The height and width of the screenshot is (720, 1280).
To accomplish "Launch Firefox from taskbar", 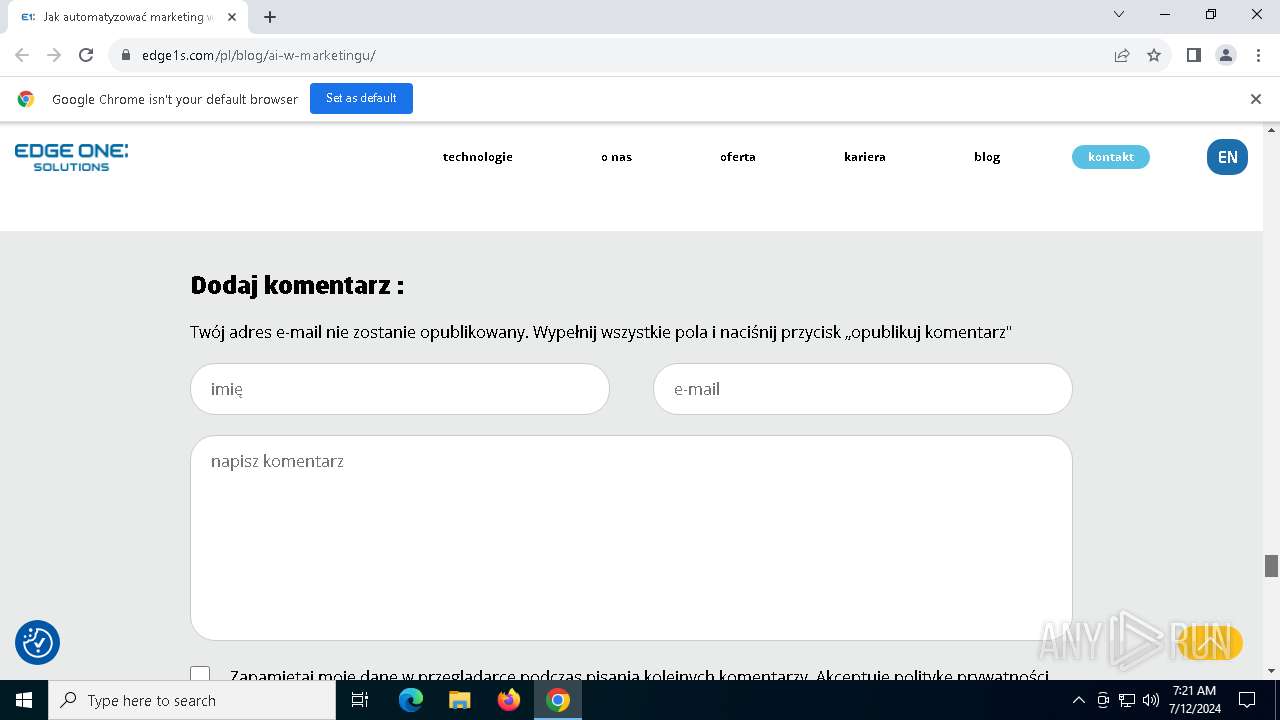I will 509,700.
